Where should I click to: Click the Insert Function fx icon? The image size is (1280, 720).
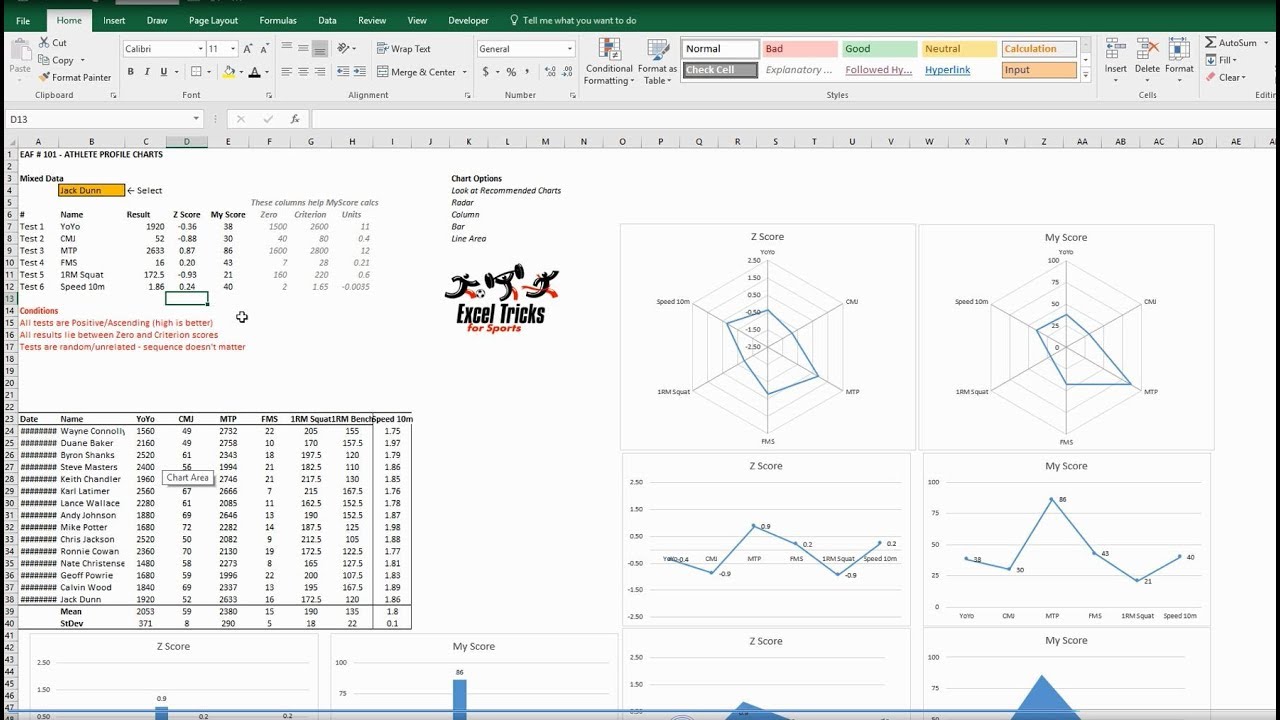[x=295, y=119]
